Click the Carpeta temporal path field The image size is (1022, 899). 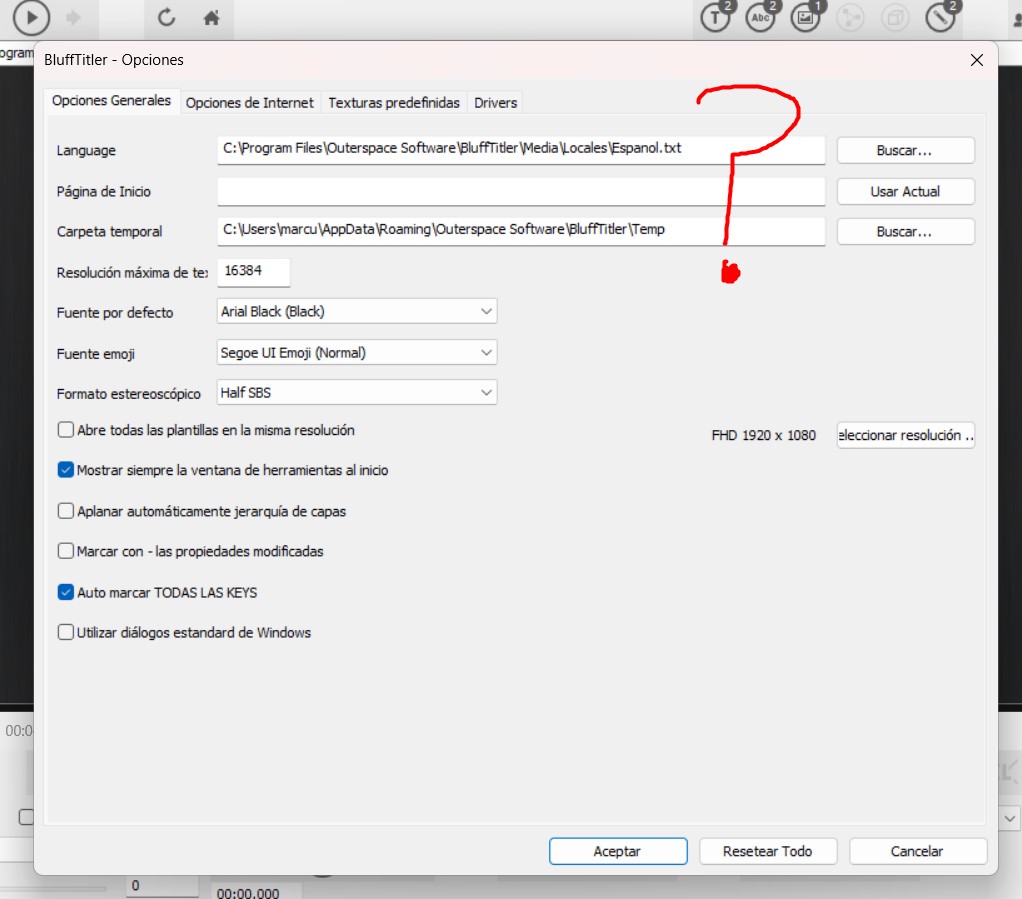coord(521,231)
